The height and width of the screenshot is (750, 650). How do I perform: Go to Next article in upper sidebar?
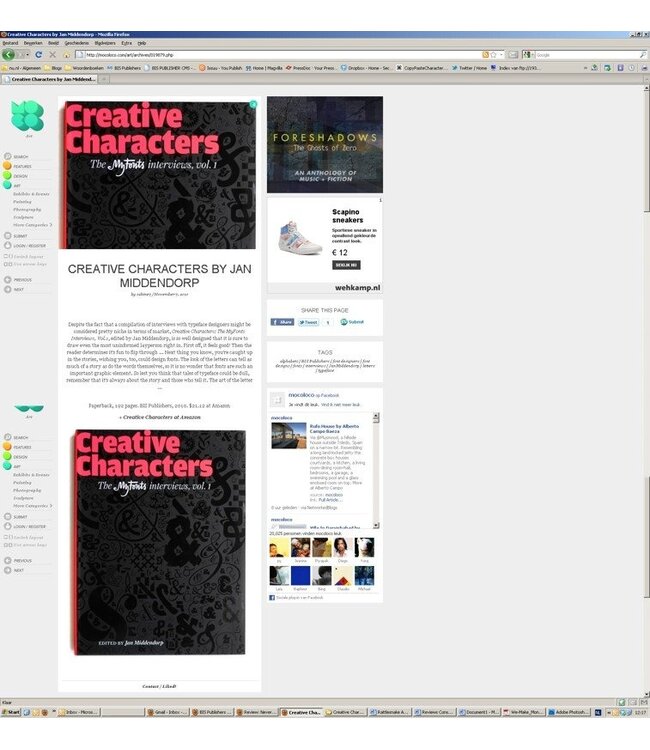[x=14, y=289]
